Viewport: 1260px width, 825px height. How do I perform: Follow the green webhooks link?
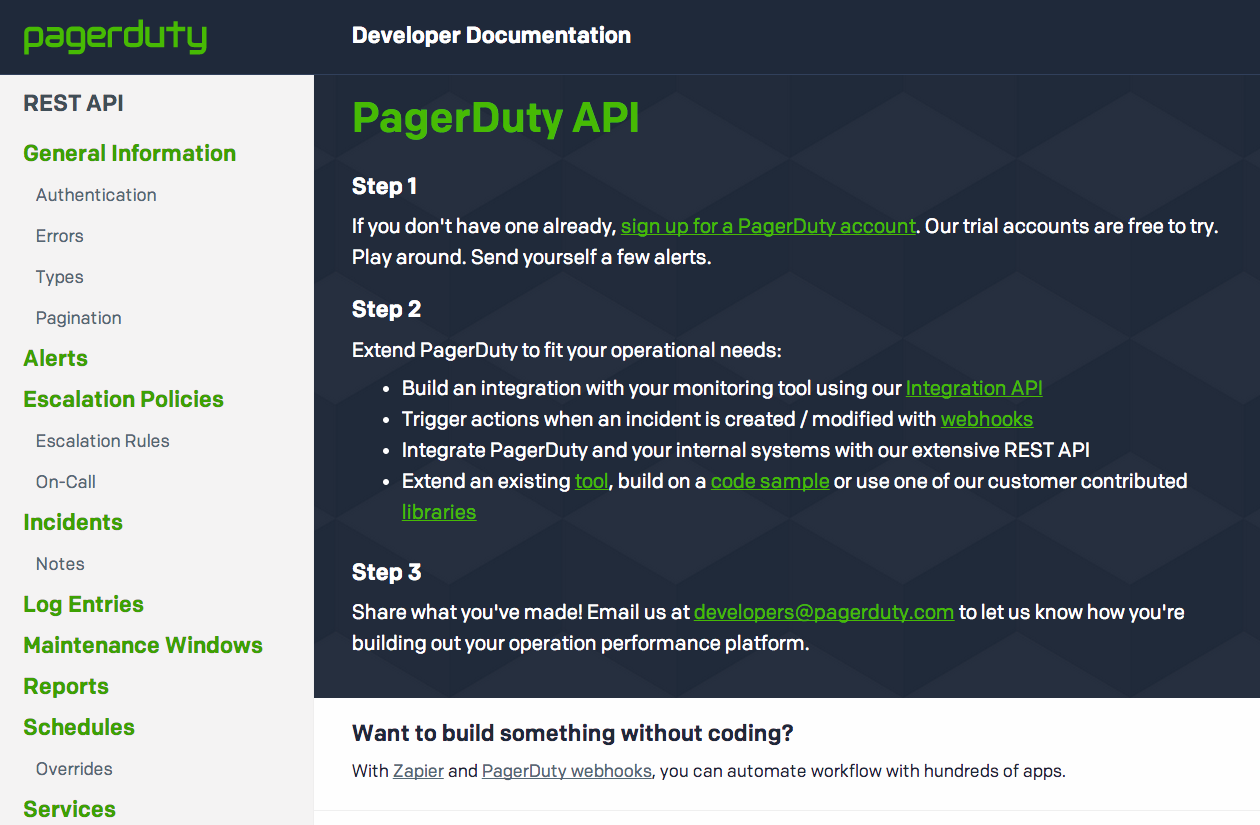[x=987, y=419]
